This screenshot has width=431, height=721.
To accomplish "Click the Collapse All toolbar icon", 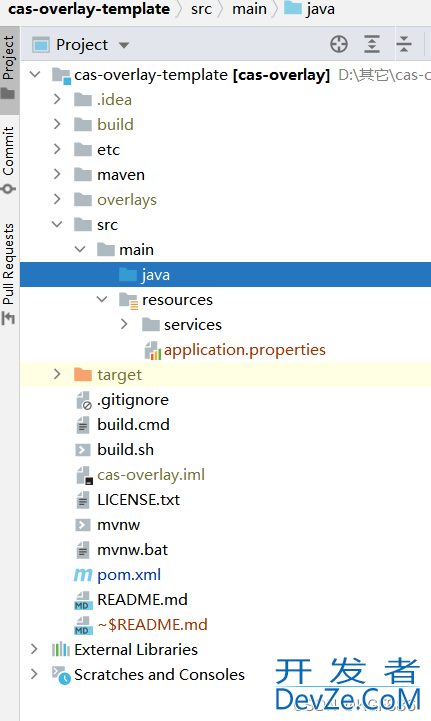I will point(404,44).
